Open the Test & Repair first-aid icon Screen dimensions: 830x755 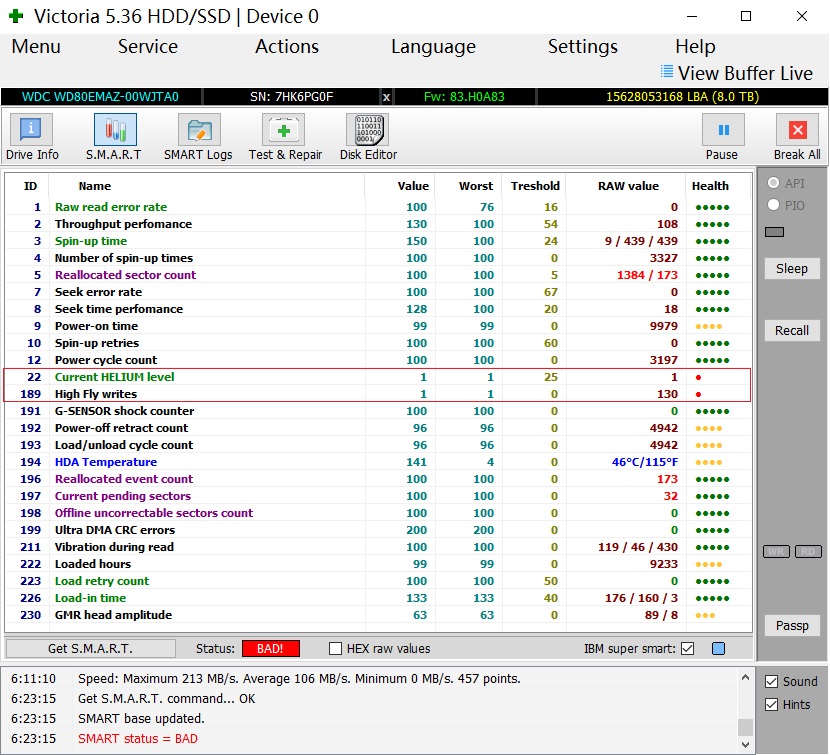click(284, 130)
